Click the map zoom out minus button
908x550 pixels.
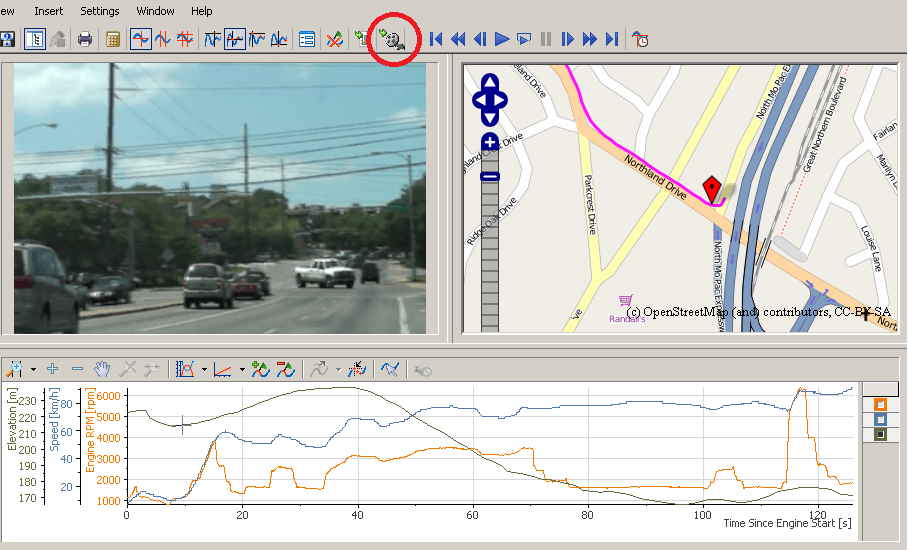coord(490,176)
